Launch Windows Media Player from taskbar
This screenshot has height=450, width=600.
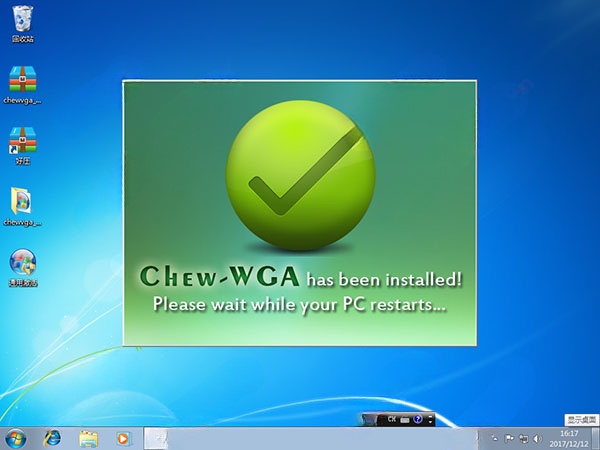(124, 439)
